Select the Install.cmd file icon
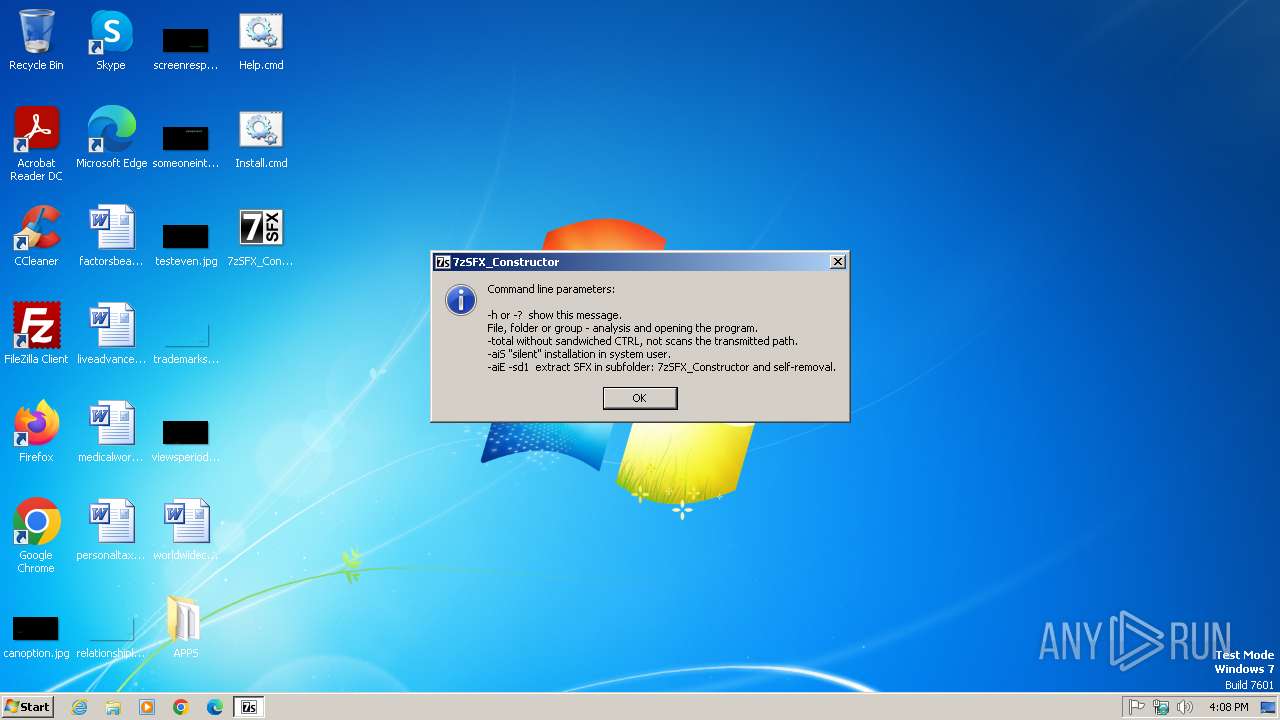1280x720 pixels. click(261, 139)
